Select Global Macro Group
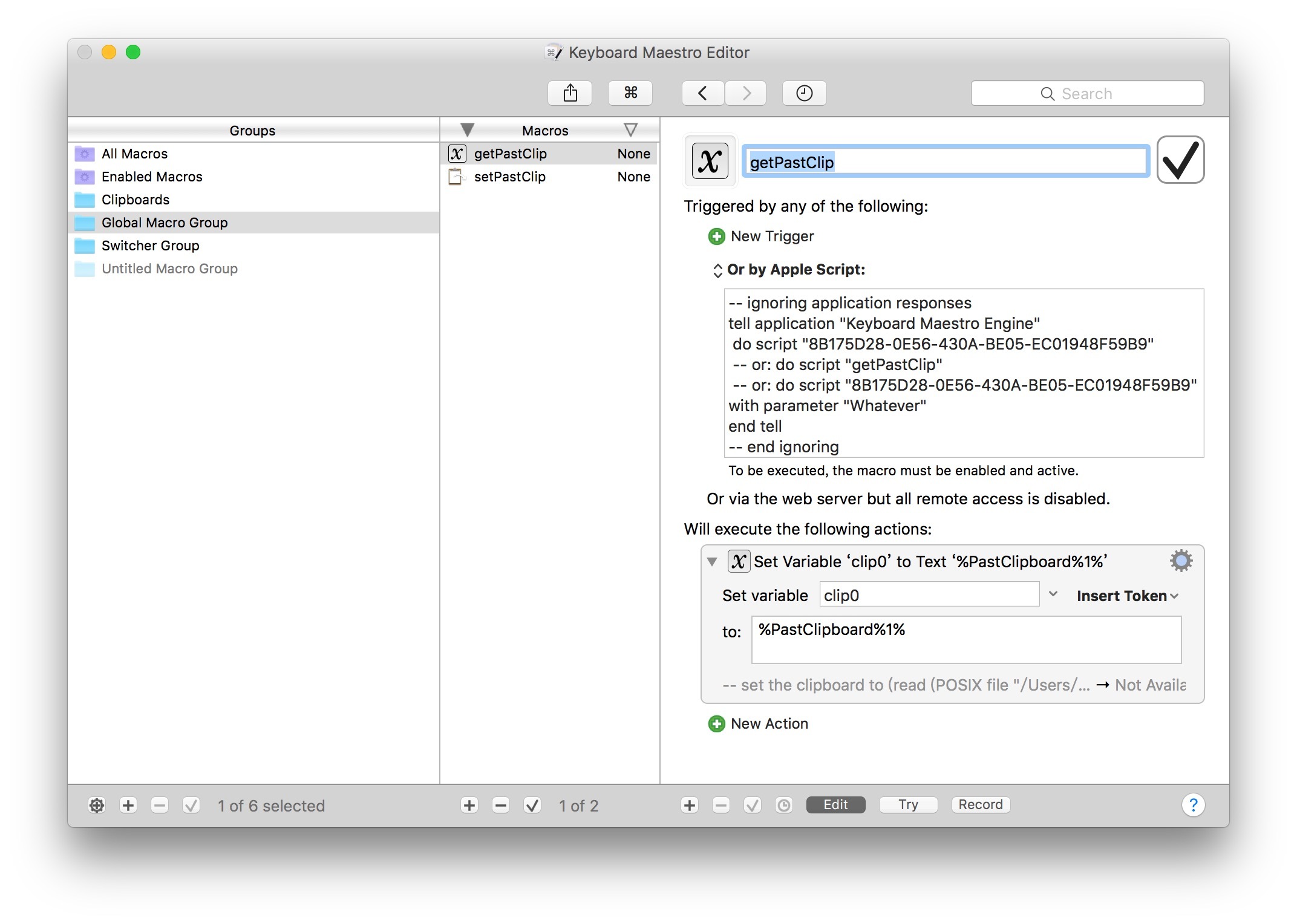Image resolution: width=1297 pixels, height=924 pixels. click(253, 223)
